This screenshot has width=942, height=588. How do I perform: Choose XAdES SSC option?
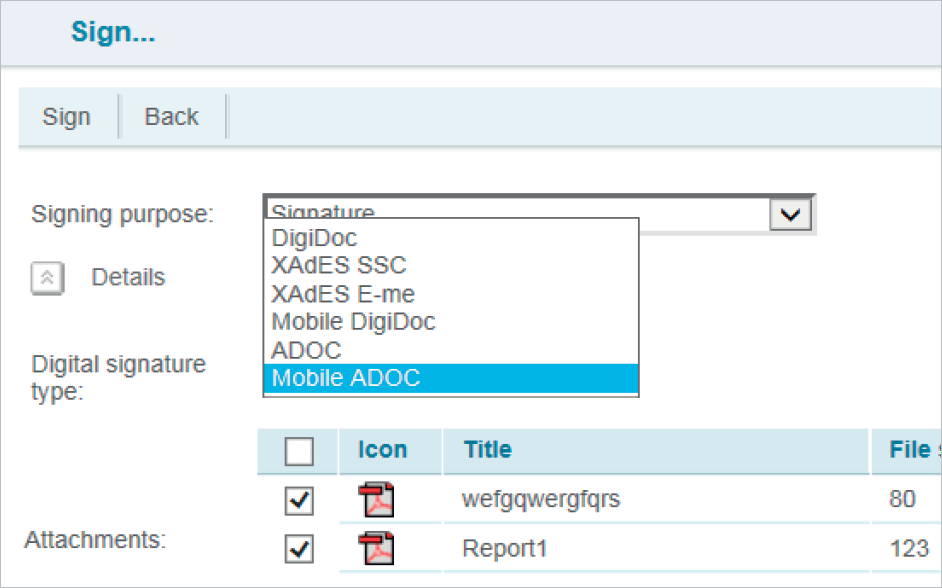point(451,265)
